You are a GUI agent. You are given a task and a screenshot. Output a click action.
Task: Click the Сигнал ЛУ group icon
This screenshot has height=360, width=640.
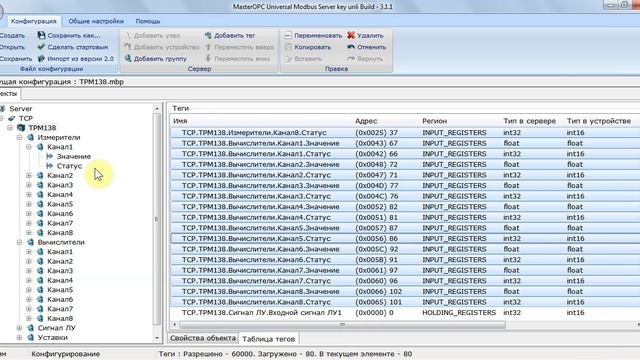click(31, 328)
